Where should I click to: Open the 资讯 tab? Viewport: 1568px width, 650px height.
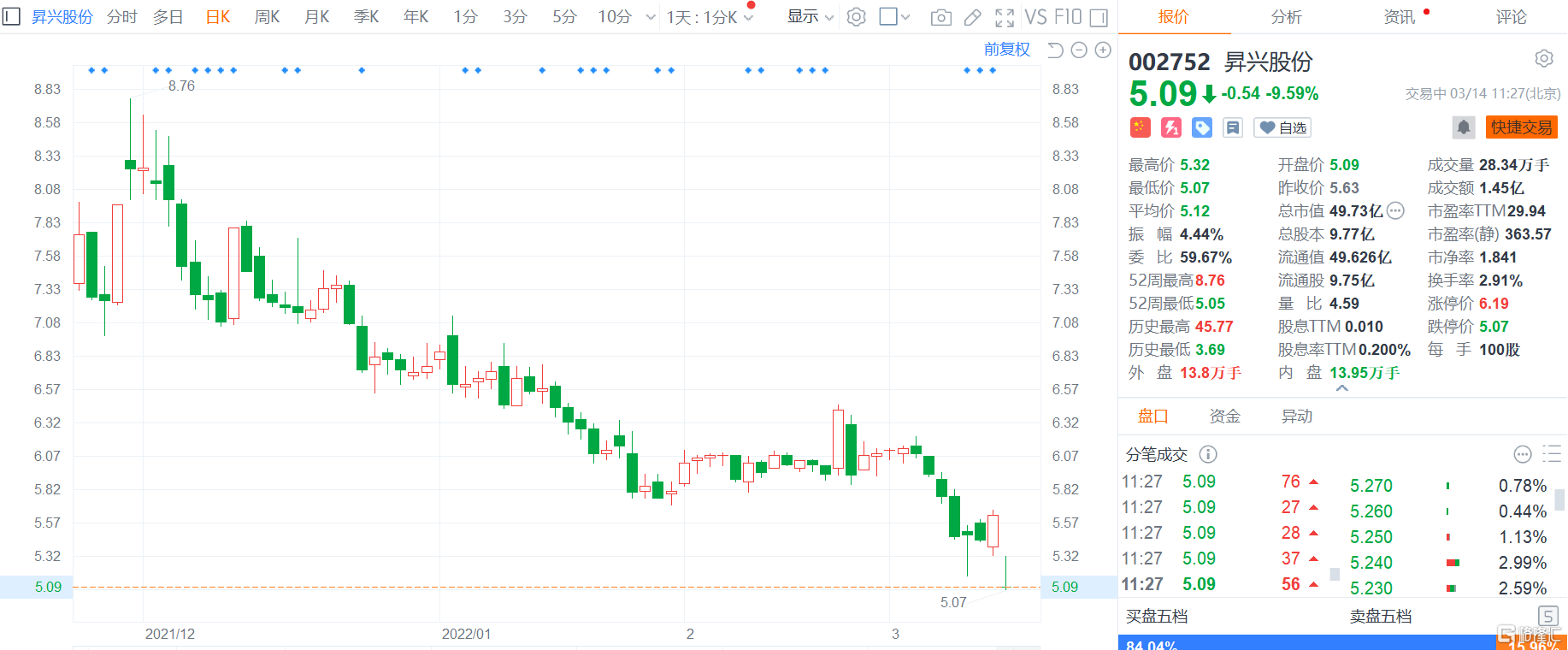pos(1400,17)
